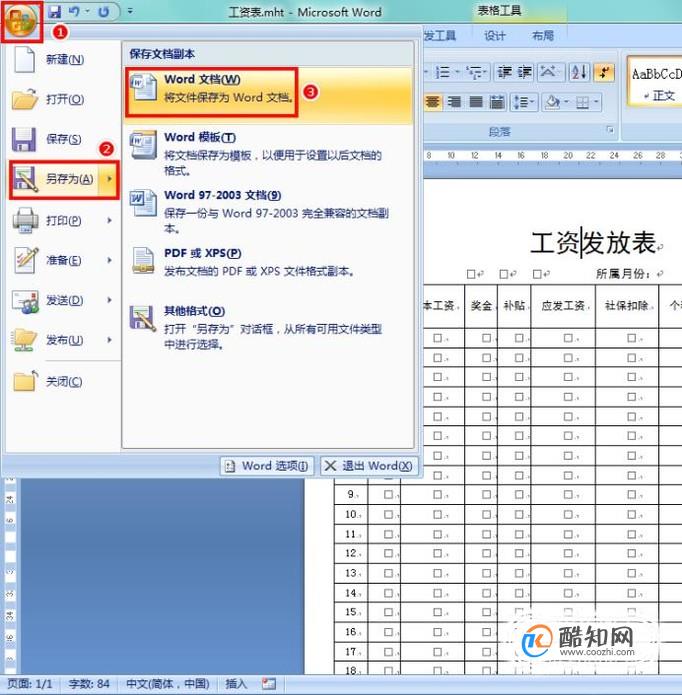Click the Borders icon
Image resolution: width=682 pixels, height=695 pixels.
582,103
